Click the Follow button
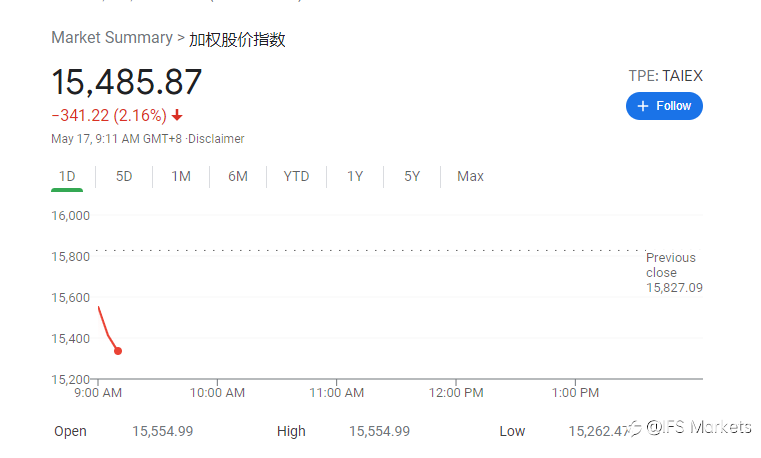Image resolution: width=761 pixels, height=458 pixels. [664, 106]
